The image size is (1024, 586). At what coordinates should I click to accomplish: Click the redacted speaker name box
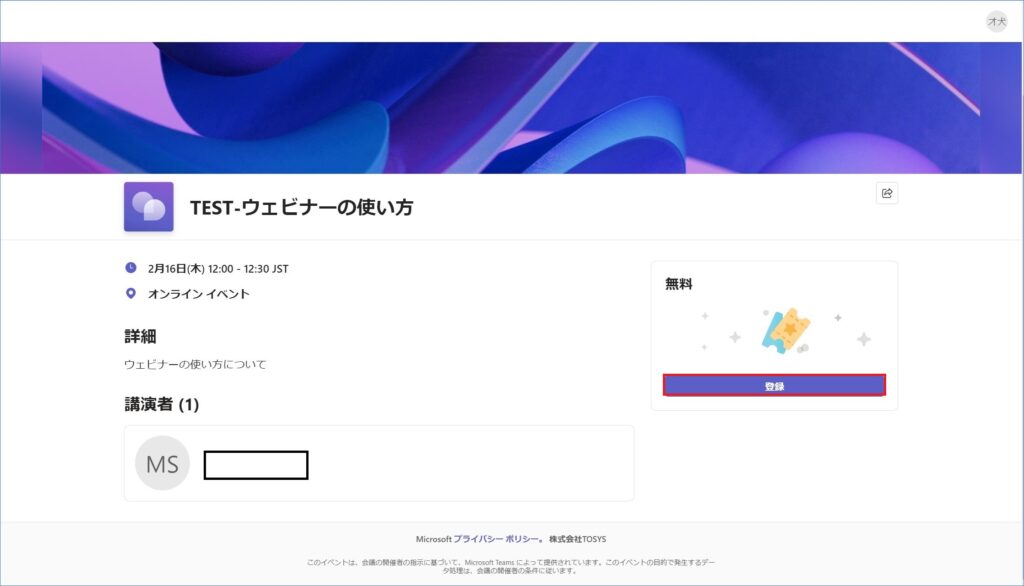pos(256,465)
